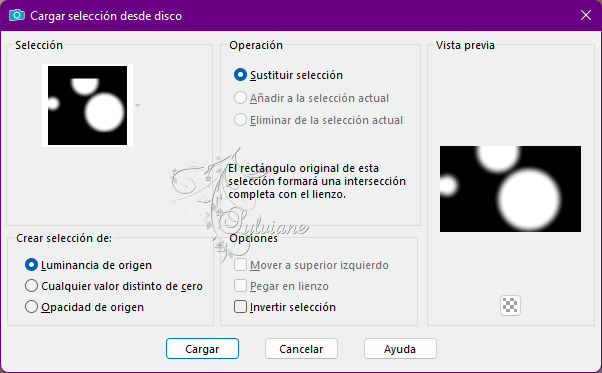
Task: Close the Cargar selección desde disco dialog
Action: (586, 15)
